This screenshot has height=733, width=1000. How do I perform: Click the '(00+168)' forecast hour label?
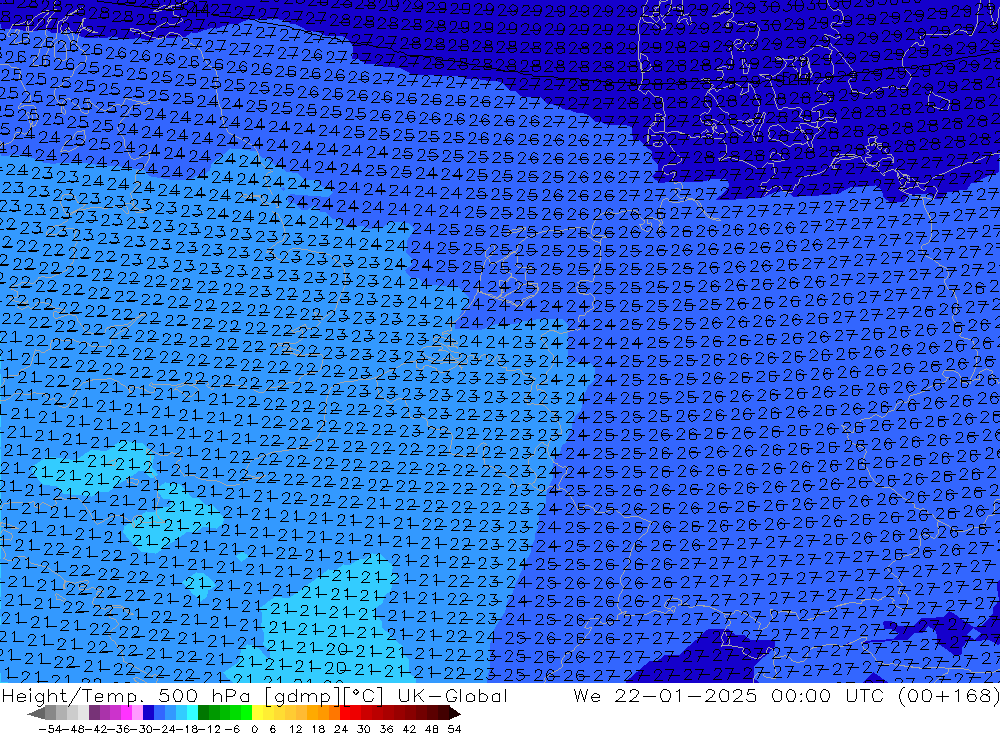click(x=948, y=696)
